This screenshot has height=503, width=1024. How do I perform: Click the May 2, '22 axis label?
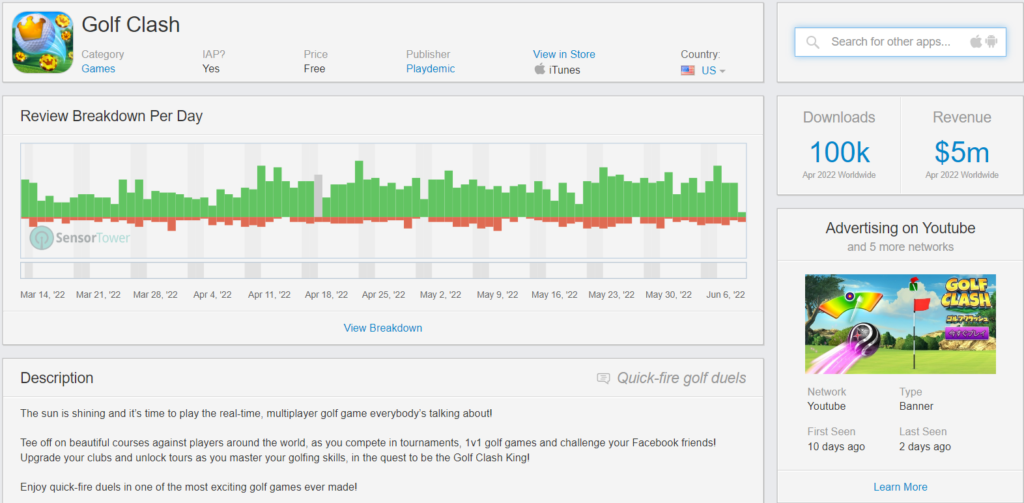tap(440, 295)
